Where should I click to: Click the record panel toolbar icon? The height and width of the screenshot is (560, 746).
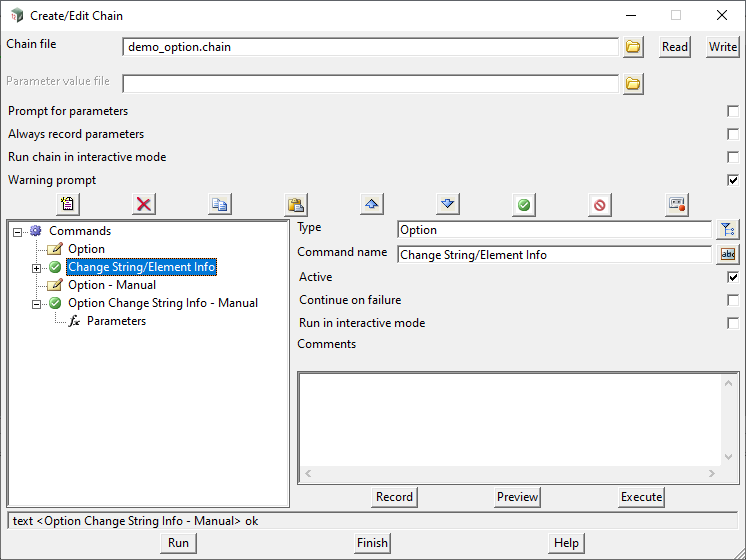pyautogui.click(x=677, y=205)
